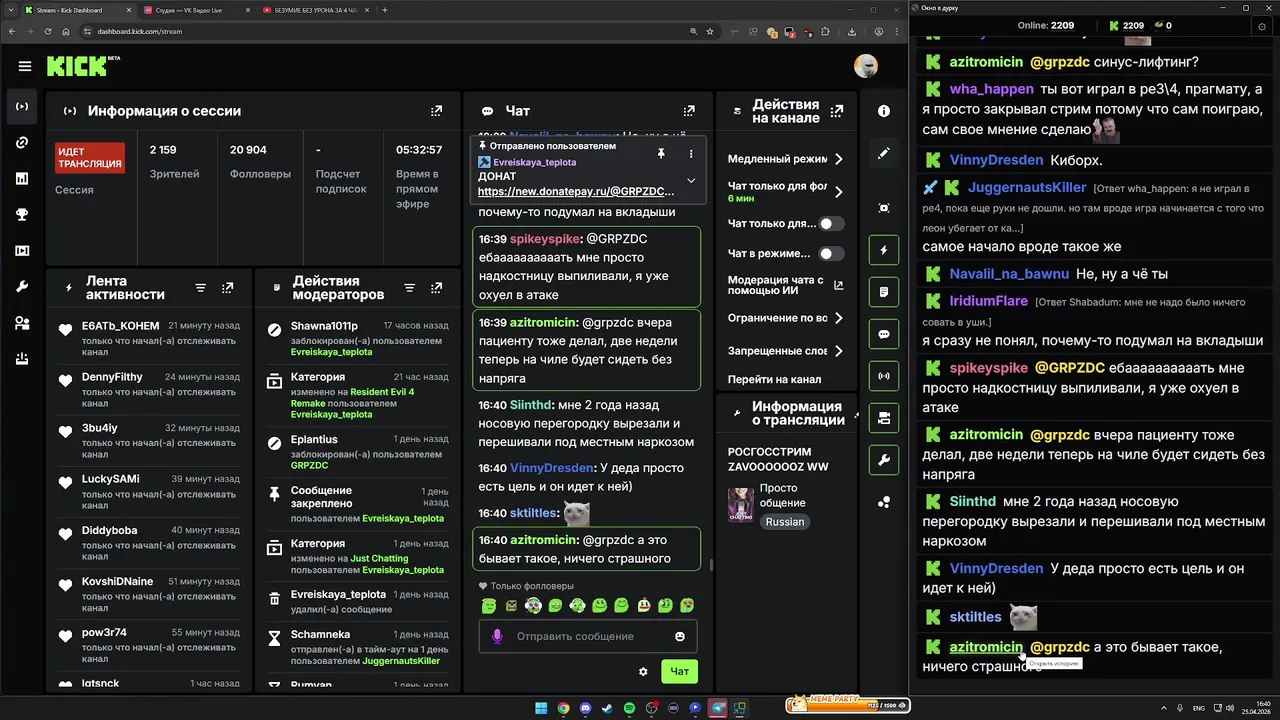Click JuggernautsKiller in popout chat window
This screenshot has height=720, width=1280.
click(x=1027, y=187)
